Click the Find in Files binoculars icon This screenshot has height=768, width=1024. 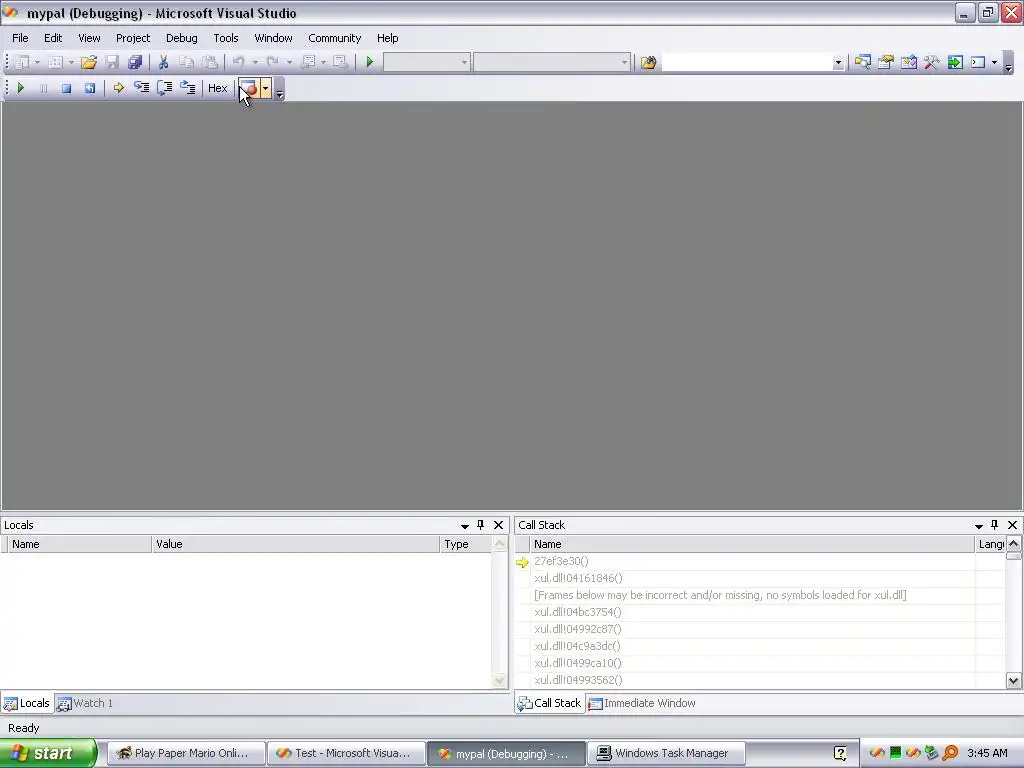[648, 62]
